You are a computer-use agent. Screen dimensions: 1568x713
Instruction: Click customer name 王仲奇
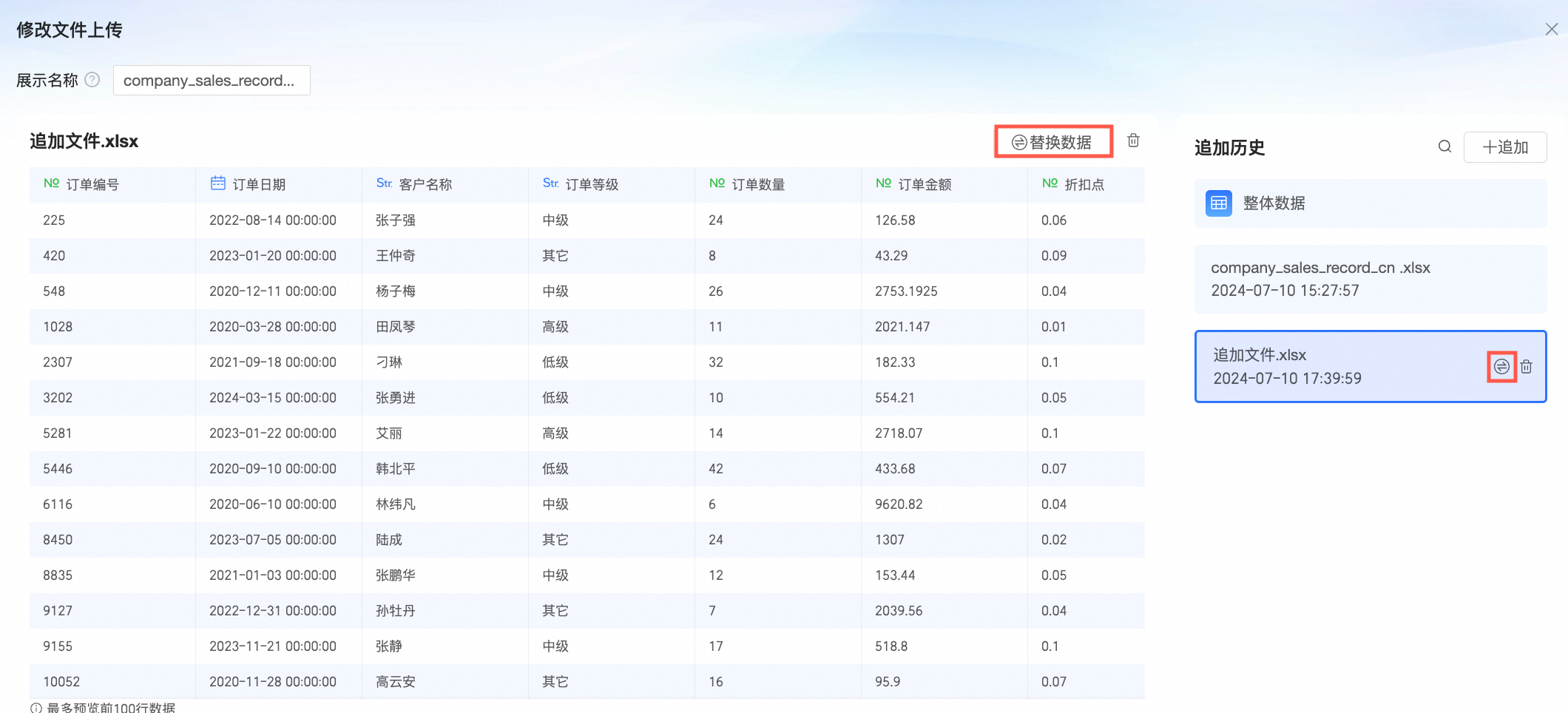click(x=396, y=256)
